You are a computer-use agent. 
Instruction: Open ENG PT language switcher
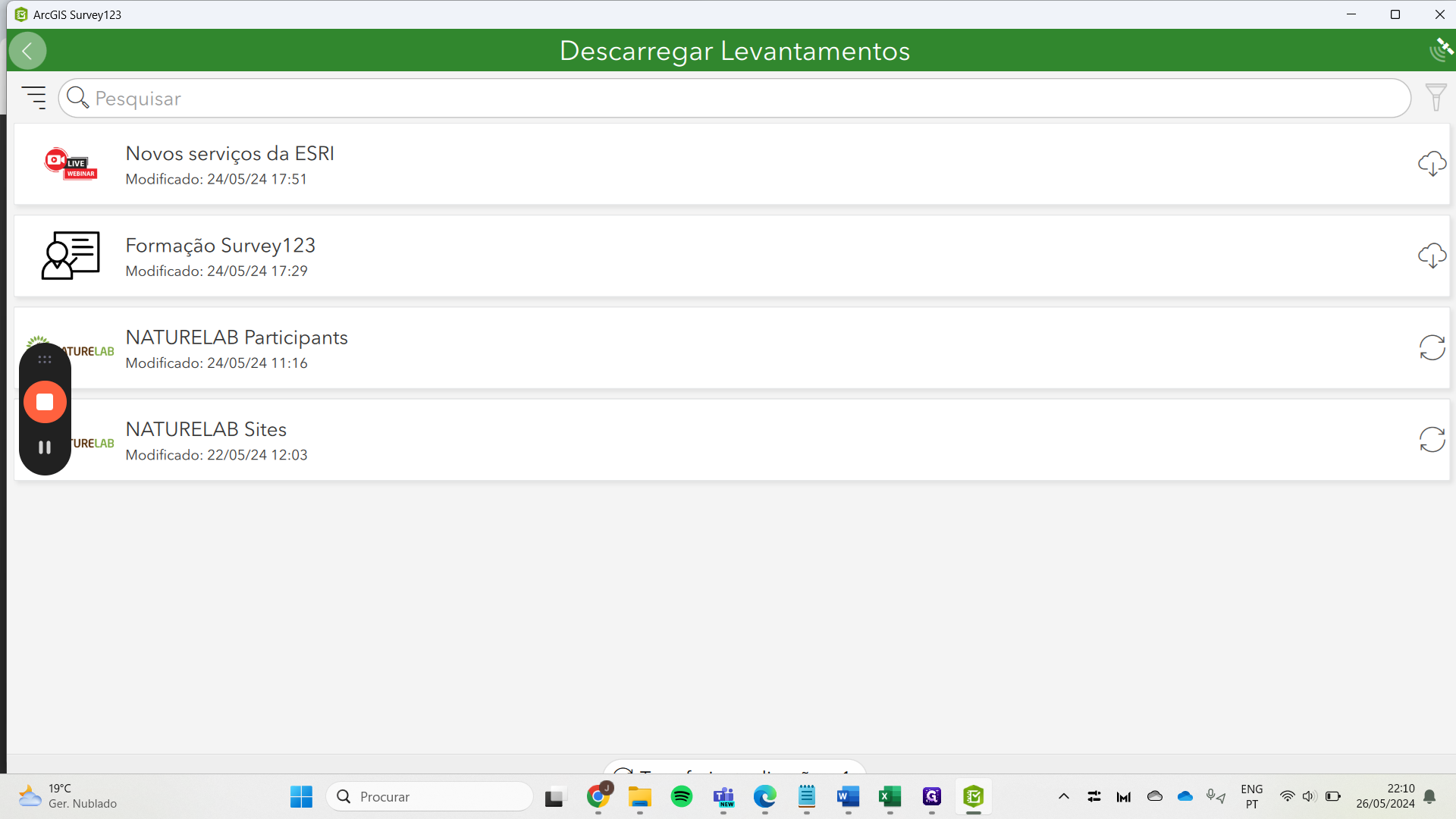point(1251,796)
